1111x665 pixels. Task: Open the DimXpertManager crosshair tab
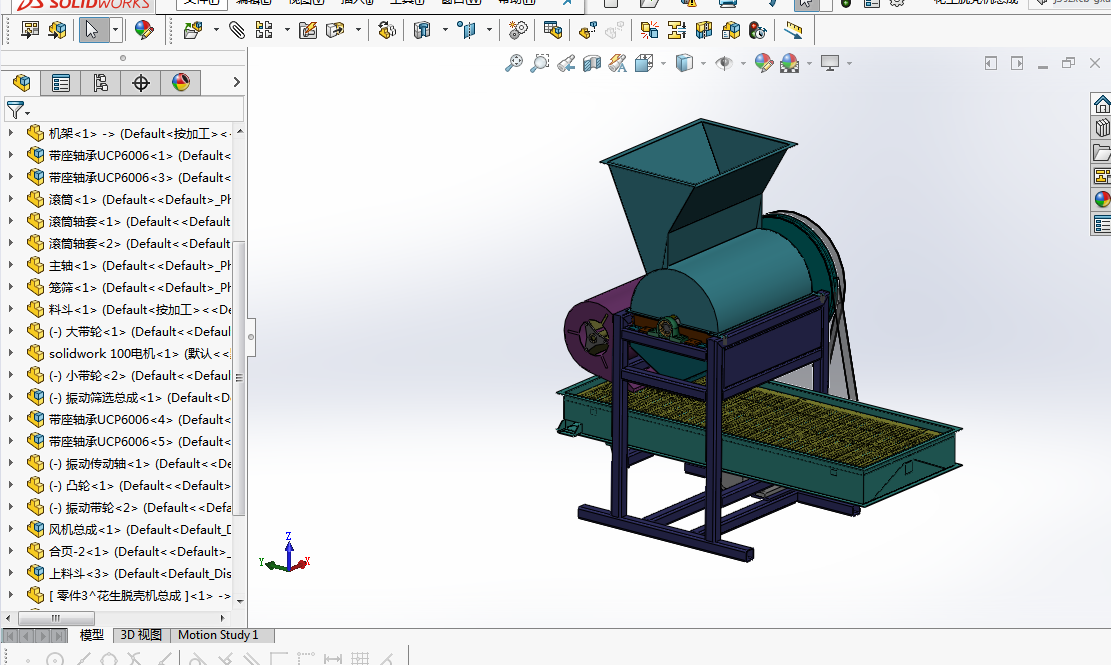tap(141, 83)
